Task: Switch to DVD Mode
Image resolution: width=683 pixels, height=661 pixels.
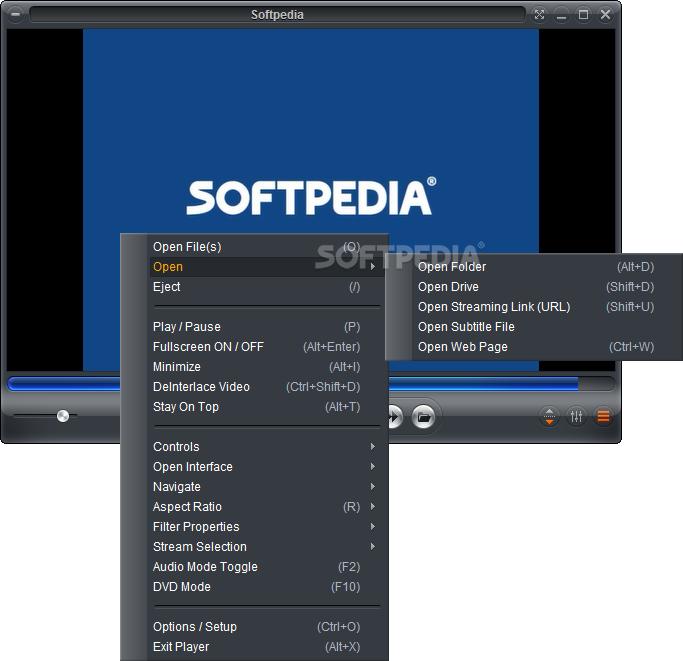Action: click(267, 587)
